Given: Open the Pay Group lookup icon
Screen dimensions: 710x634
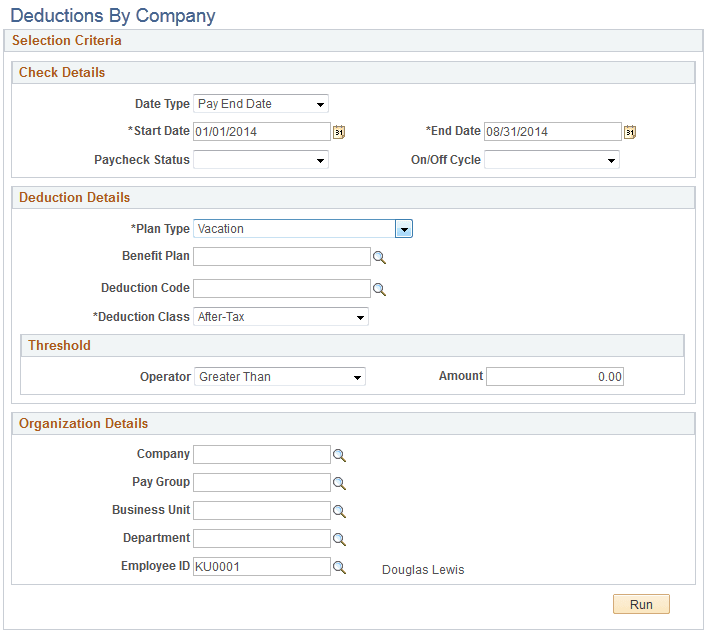Looking at the screenshot, I should (339, 483).
